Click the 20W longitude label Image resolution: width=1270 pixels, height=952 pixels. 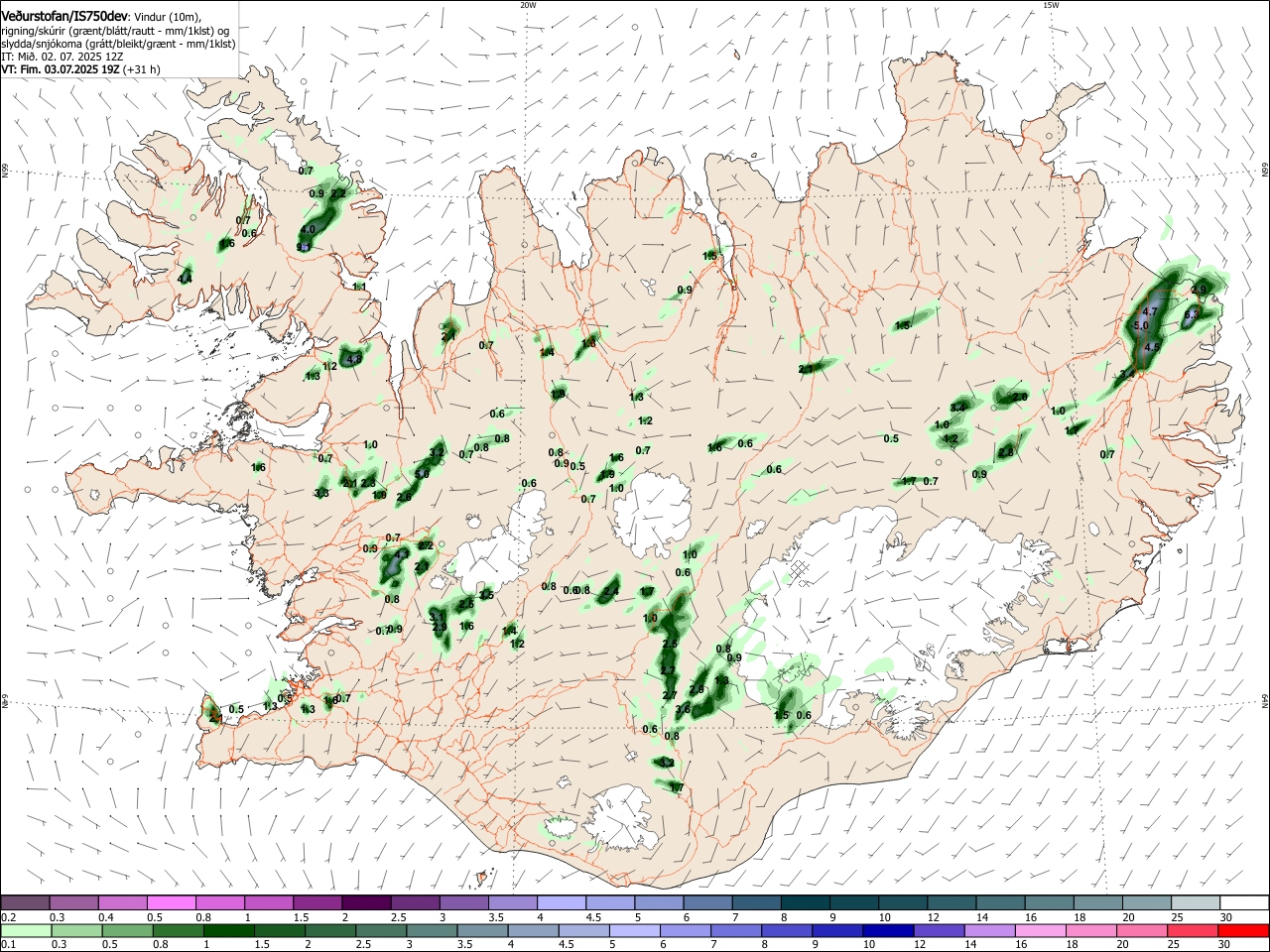coord(528,5)
